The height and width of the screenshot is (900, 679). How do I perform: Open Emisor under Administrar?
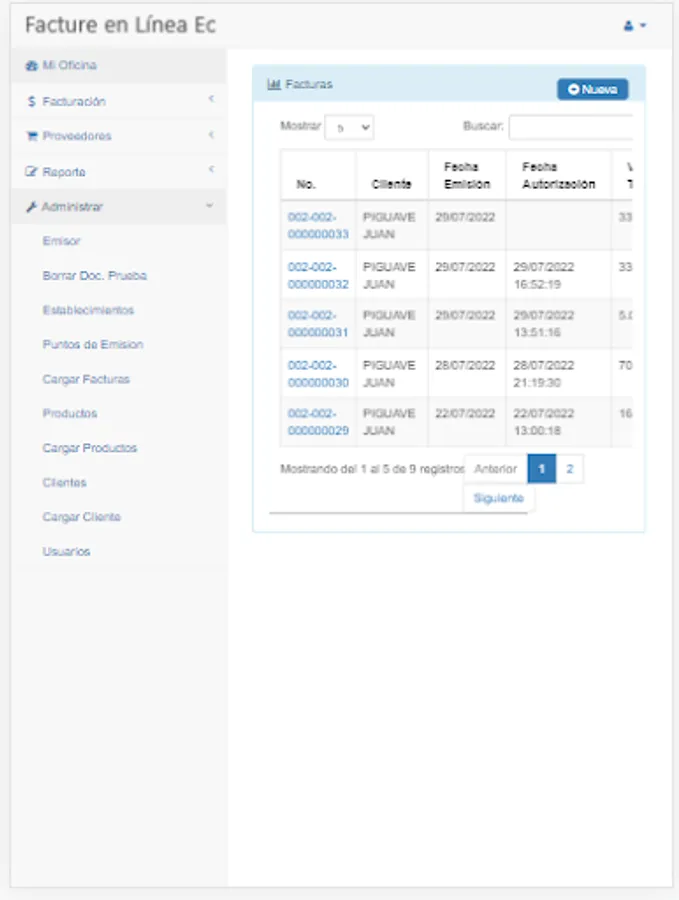pyautogui.click(x=61, y=241)
